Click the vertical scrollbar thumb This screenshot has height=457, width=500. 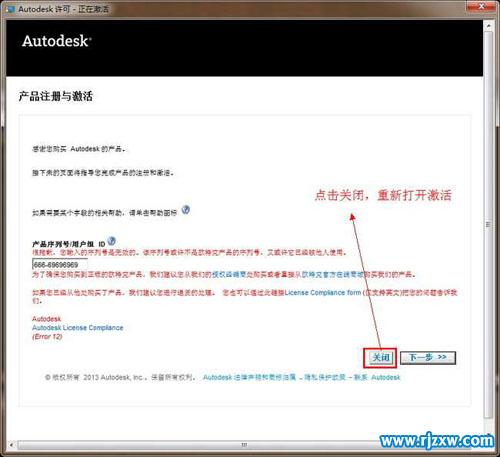coord(488,224)
